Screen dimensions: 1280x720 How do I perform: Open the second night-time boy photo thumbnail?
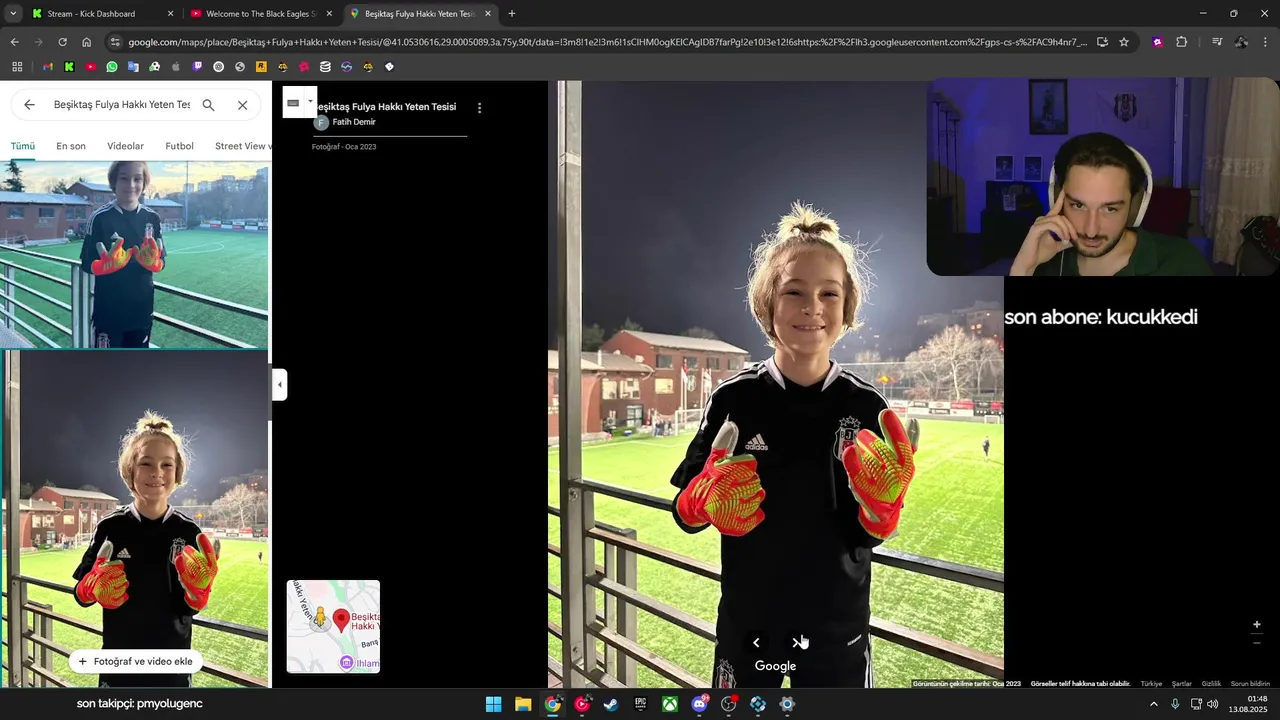(134, 519)
